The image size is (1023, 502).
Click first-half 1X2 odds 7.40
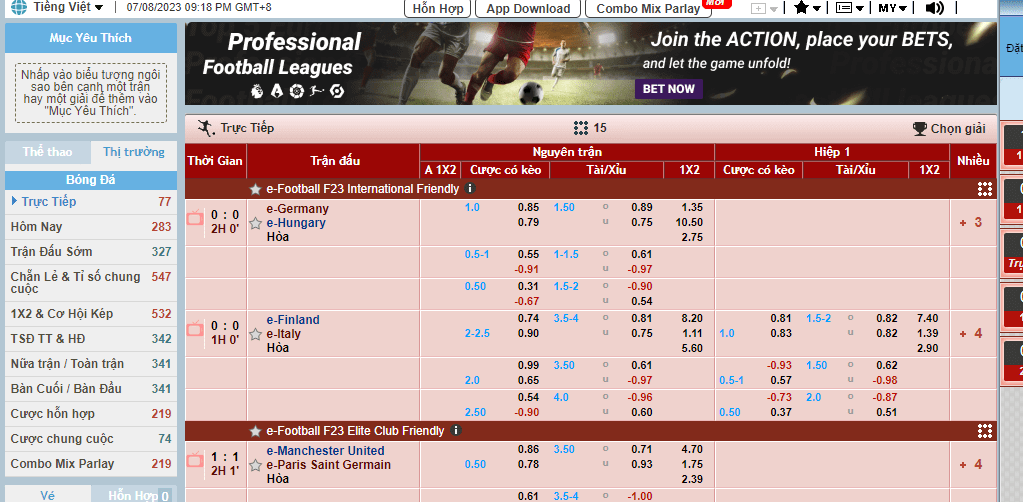point(928,319)
